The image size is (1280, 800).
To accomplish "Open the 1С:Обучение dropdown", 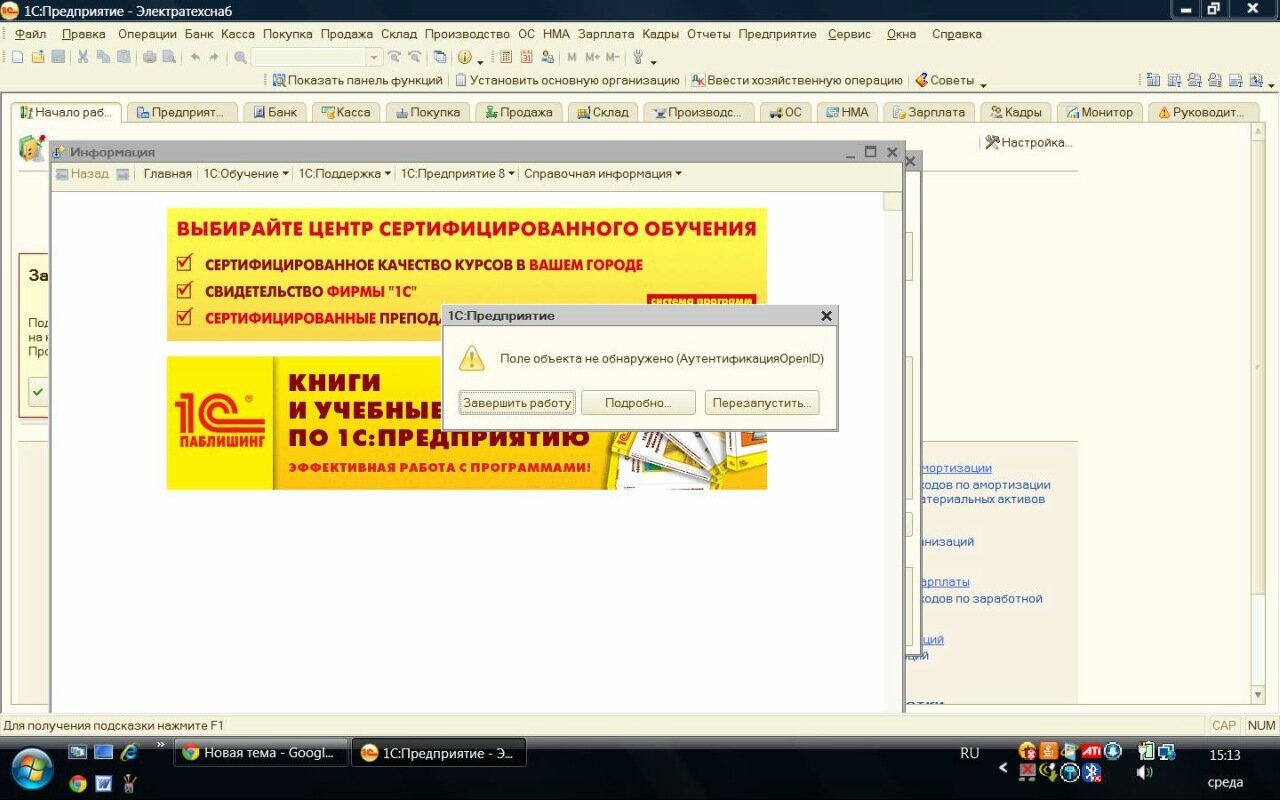I will click(x=246, y=173).
